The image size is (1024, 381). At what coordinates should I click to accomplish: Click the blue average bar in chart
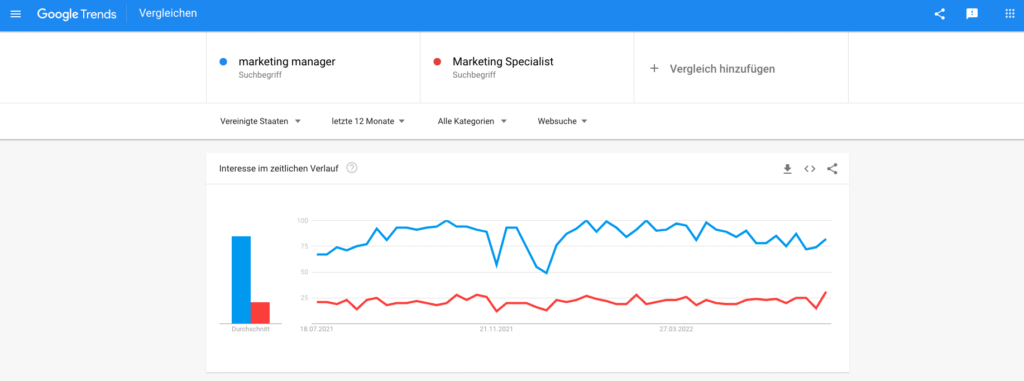pos(241,280)
